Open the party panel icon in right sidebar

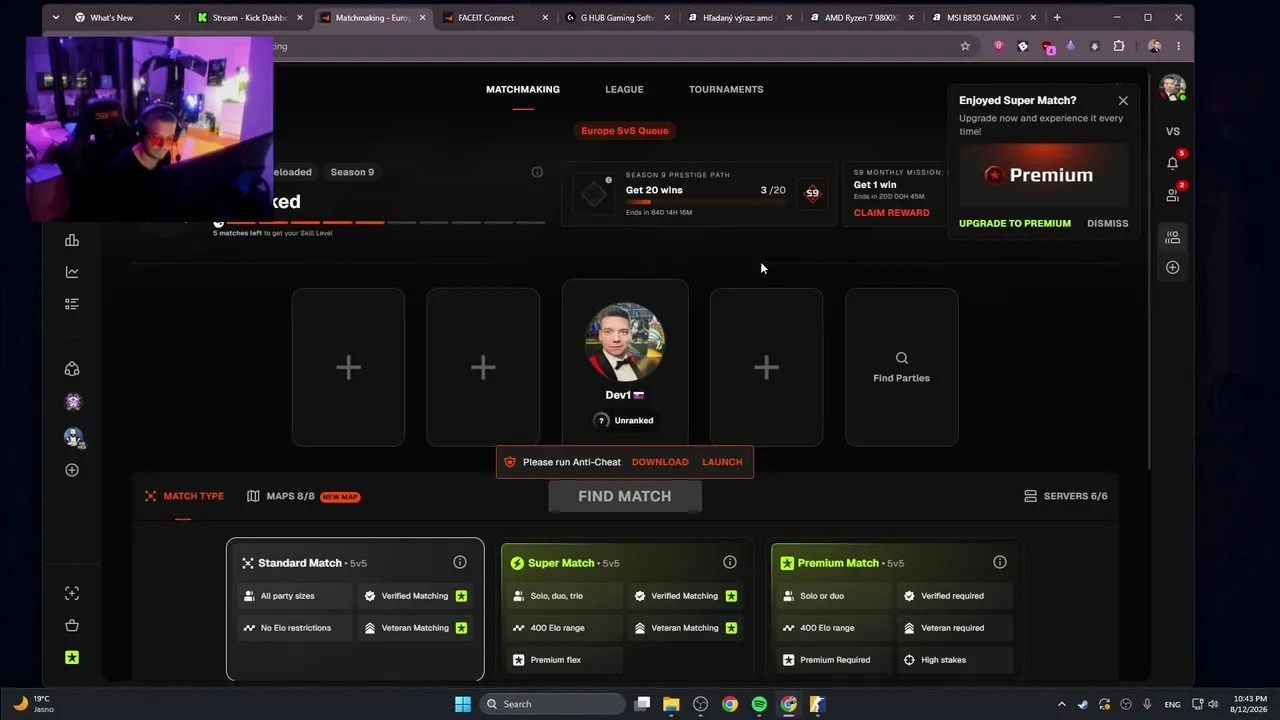[x=1173, y=237]
